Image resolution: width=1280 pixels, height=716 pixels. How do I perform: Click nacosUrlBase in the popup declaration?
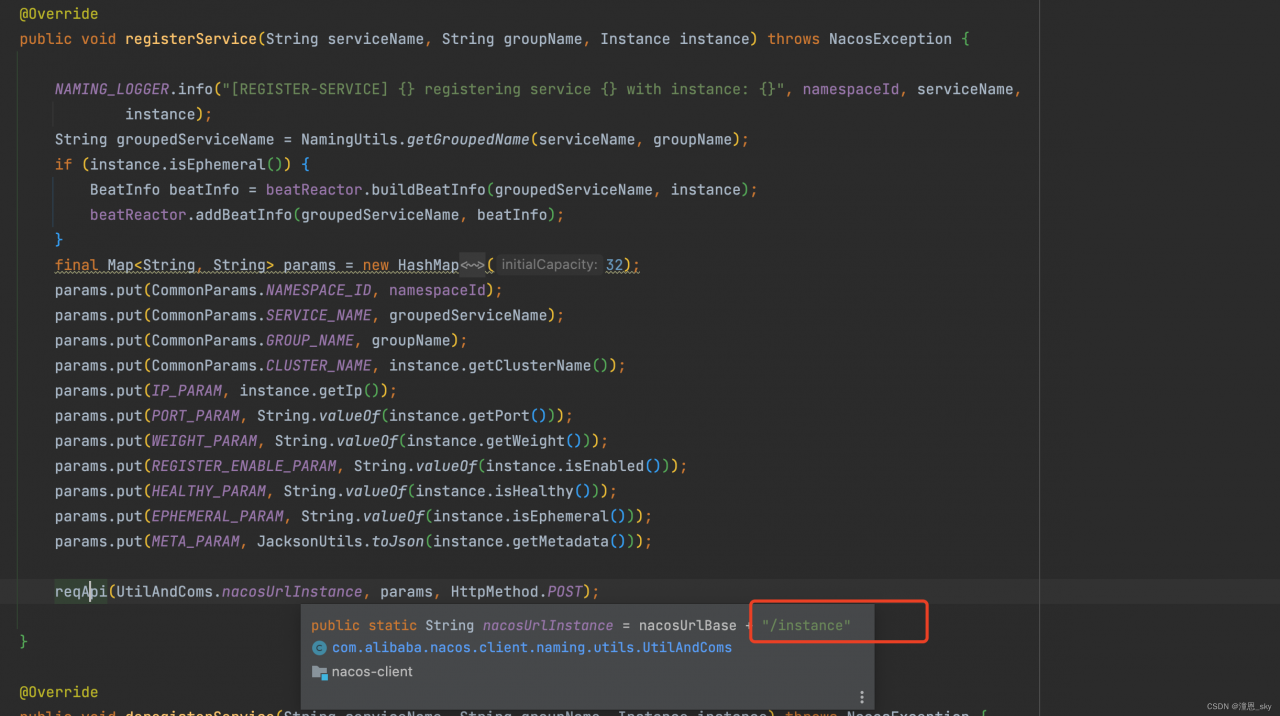688,625
